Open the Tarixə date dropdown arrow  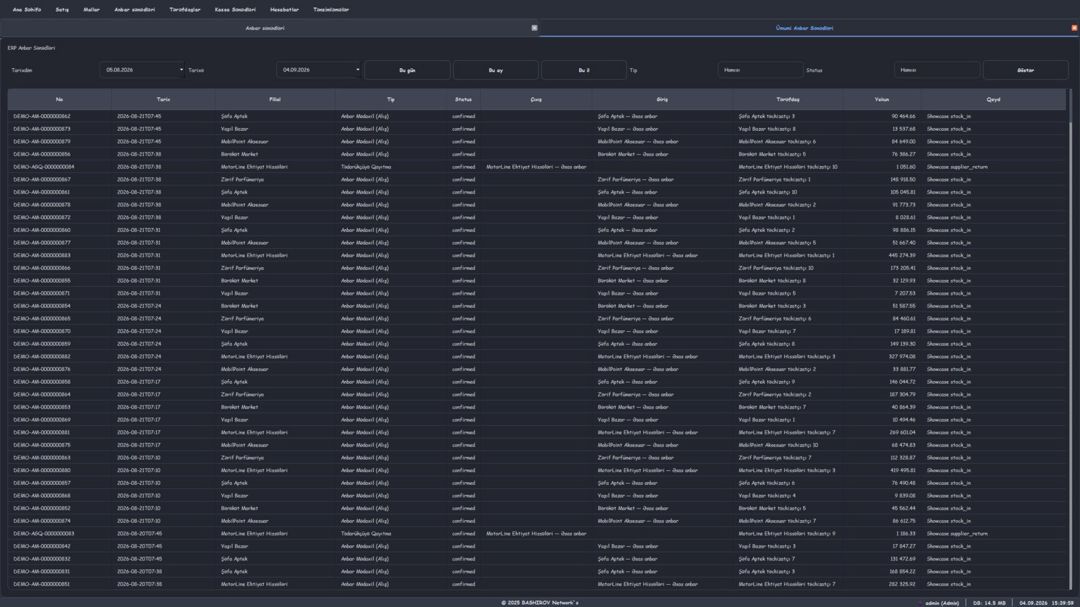coord(357,70)
